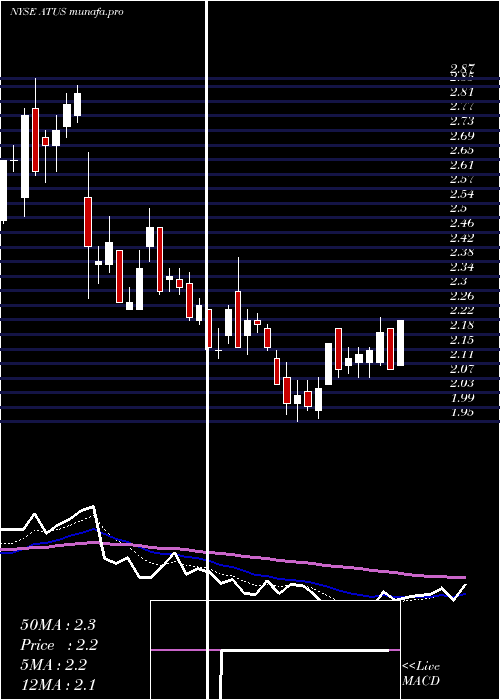Screen dimensions: 500x700
Task: Select the 2.57 price label
Action: (x=462, y=179)
